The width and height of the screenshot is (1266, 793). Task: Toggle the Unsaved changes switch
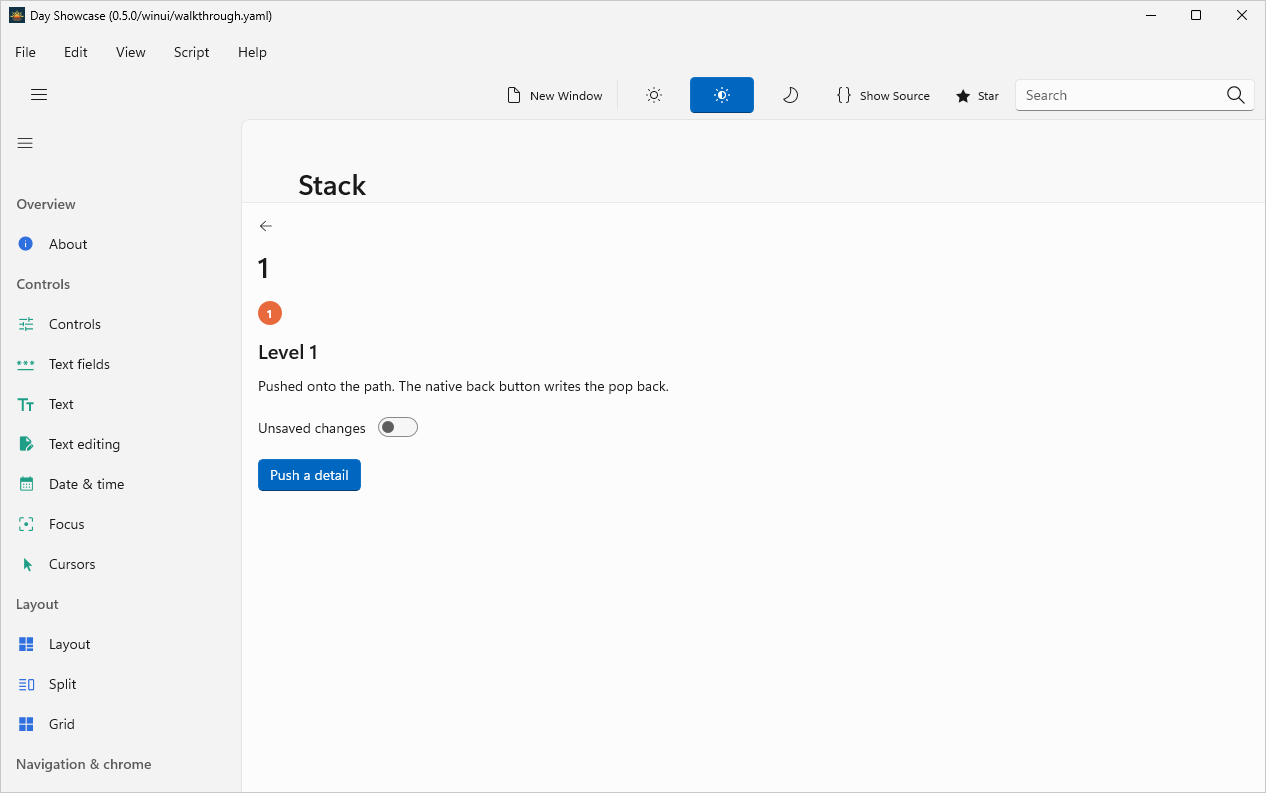tap(398, 427)
